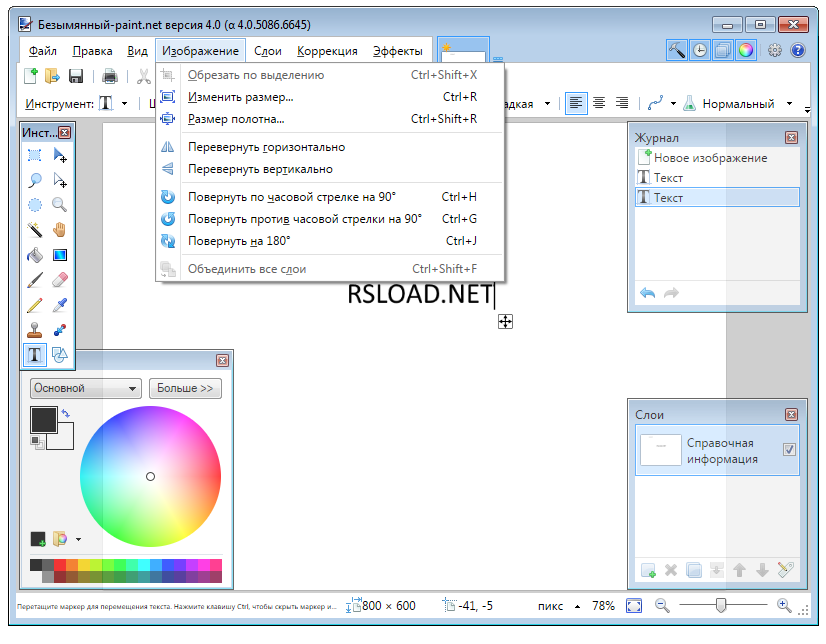
Task: Select the Zoom magnifier tool
Action: click(x=60, y=205)
